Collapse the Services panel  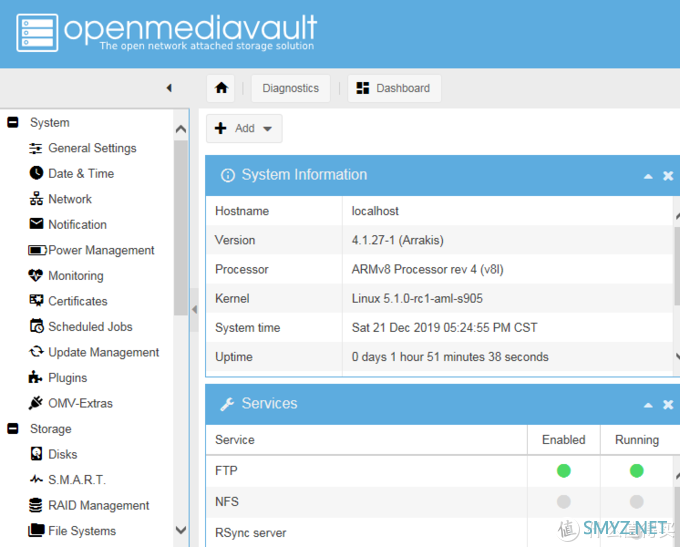coord(648,405)
